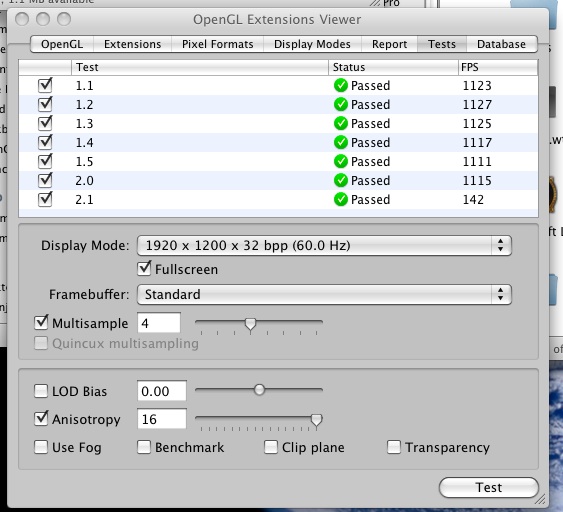Image resolution: width=563 pixels, height=512 pixels.
Task: Open the Framebuffer dropdown
Action: 324,294
